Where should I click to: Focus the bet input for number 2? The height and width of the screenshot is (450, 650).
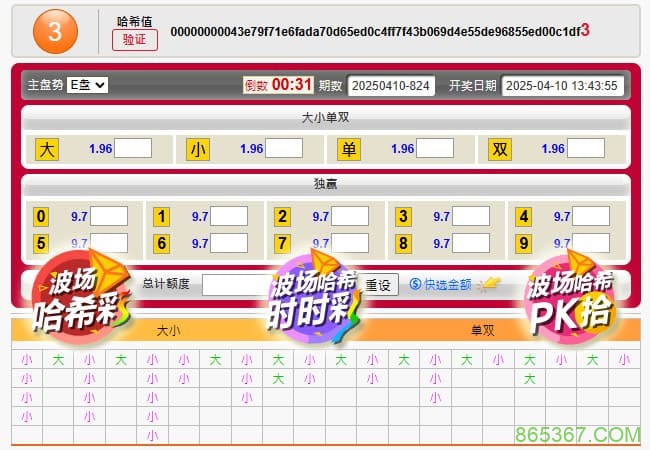350,216
